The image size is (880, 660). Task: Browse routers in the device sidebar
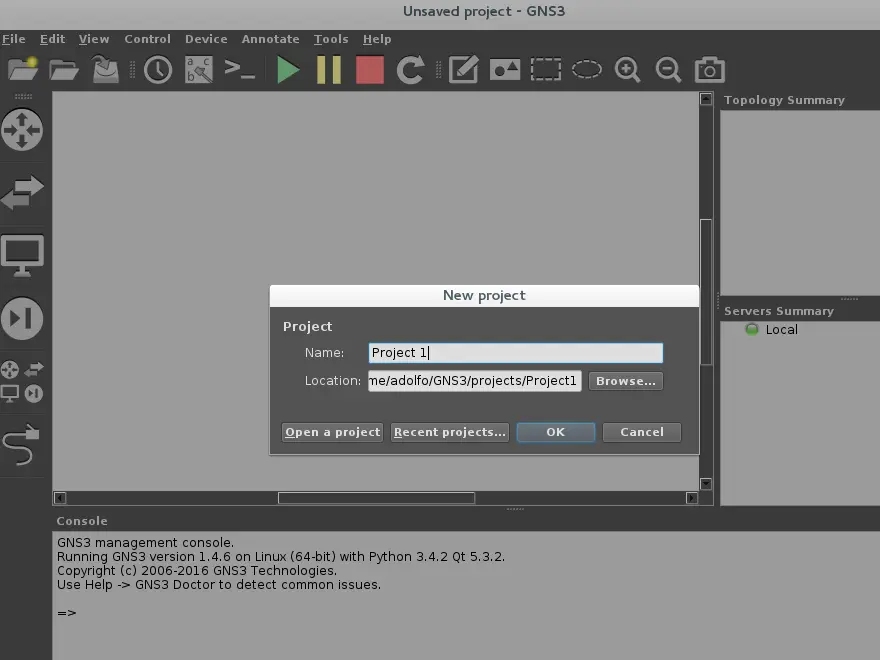coord(22,130)
